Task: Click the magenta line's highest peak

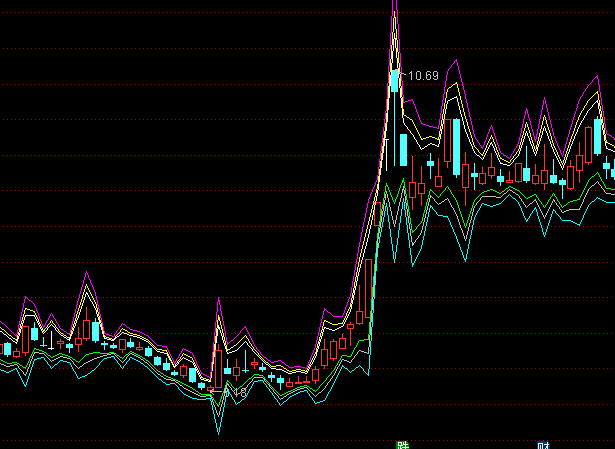Action: 394,4
